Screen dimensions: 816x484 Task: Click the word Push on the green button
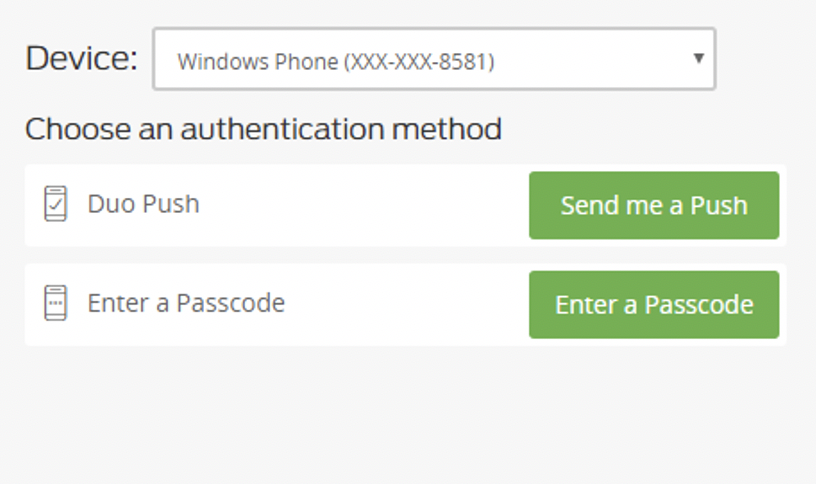click(x=719, y=206)
